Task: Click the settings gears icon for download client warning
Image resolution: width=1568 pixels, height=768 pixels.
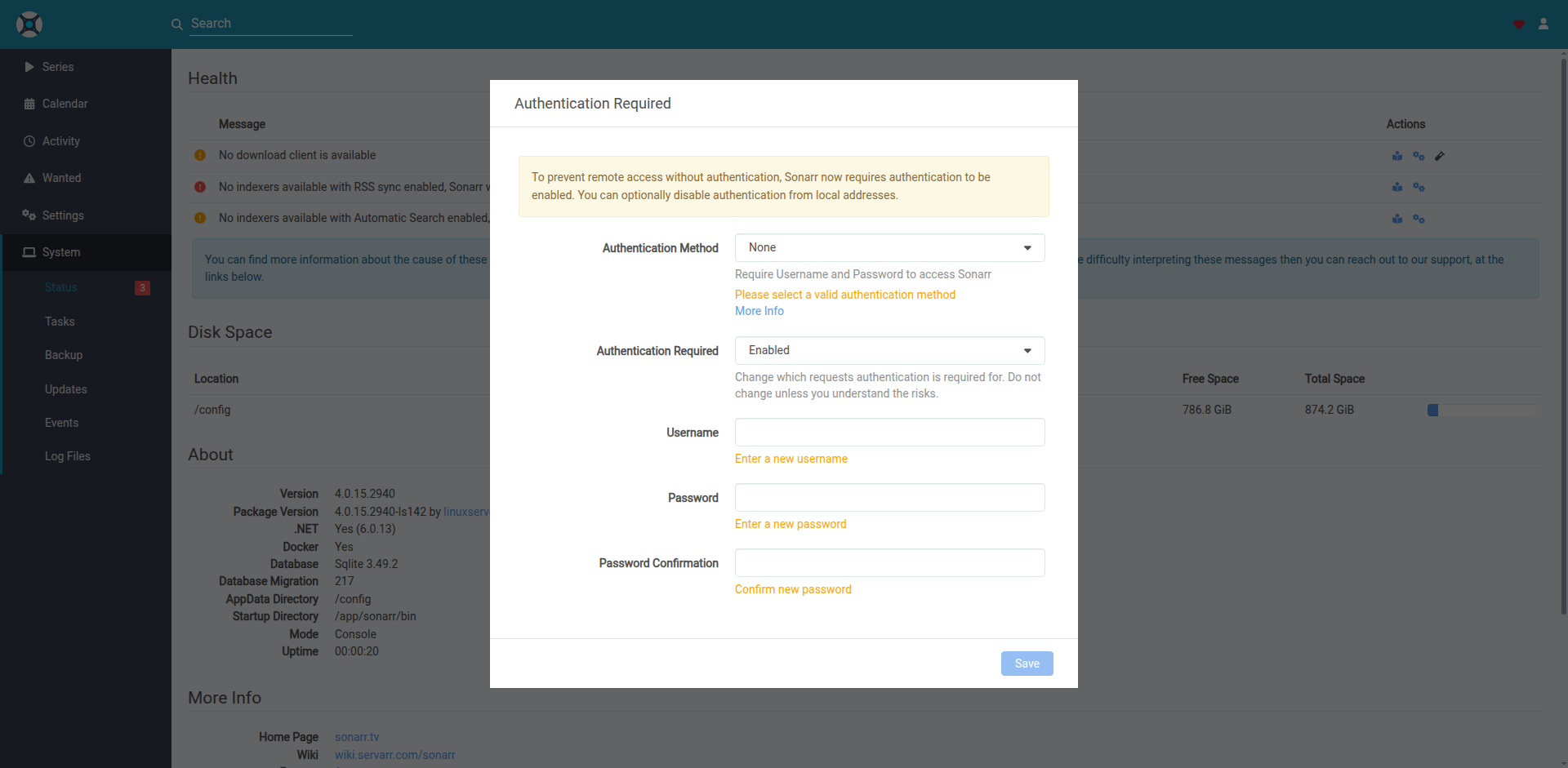Action: pos(1419,156)
